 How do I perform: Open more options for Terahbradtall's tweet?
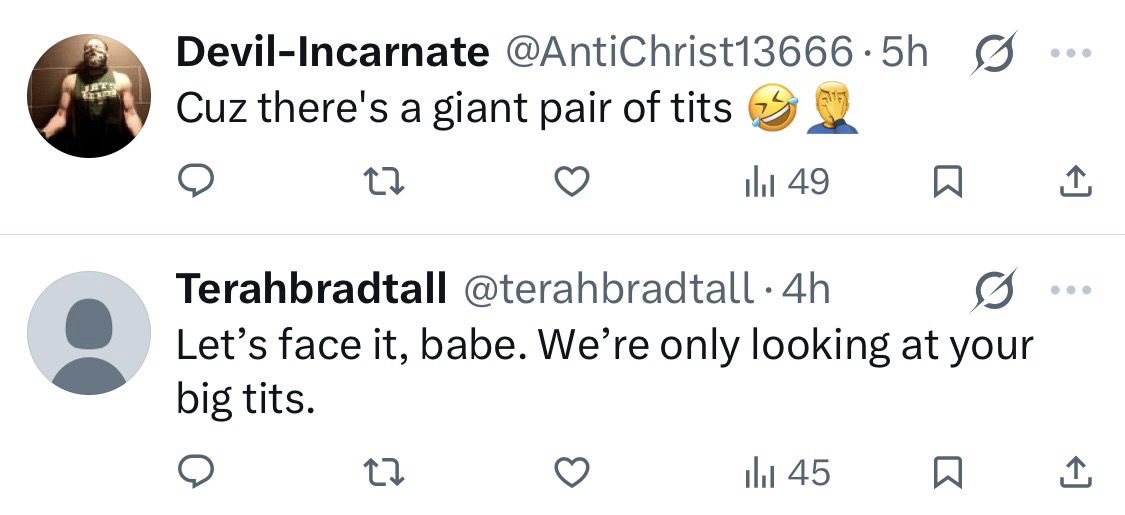point(1072,290)
